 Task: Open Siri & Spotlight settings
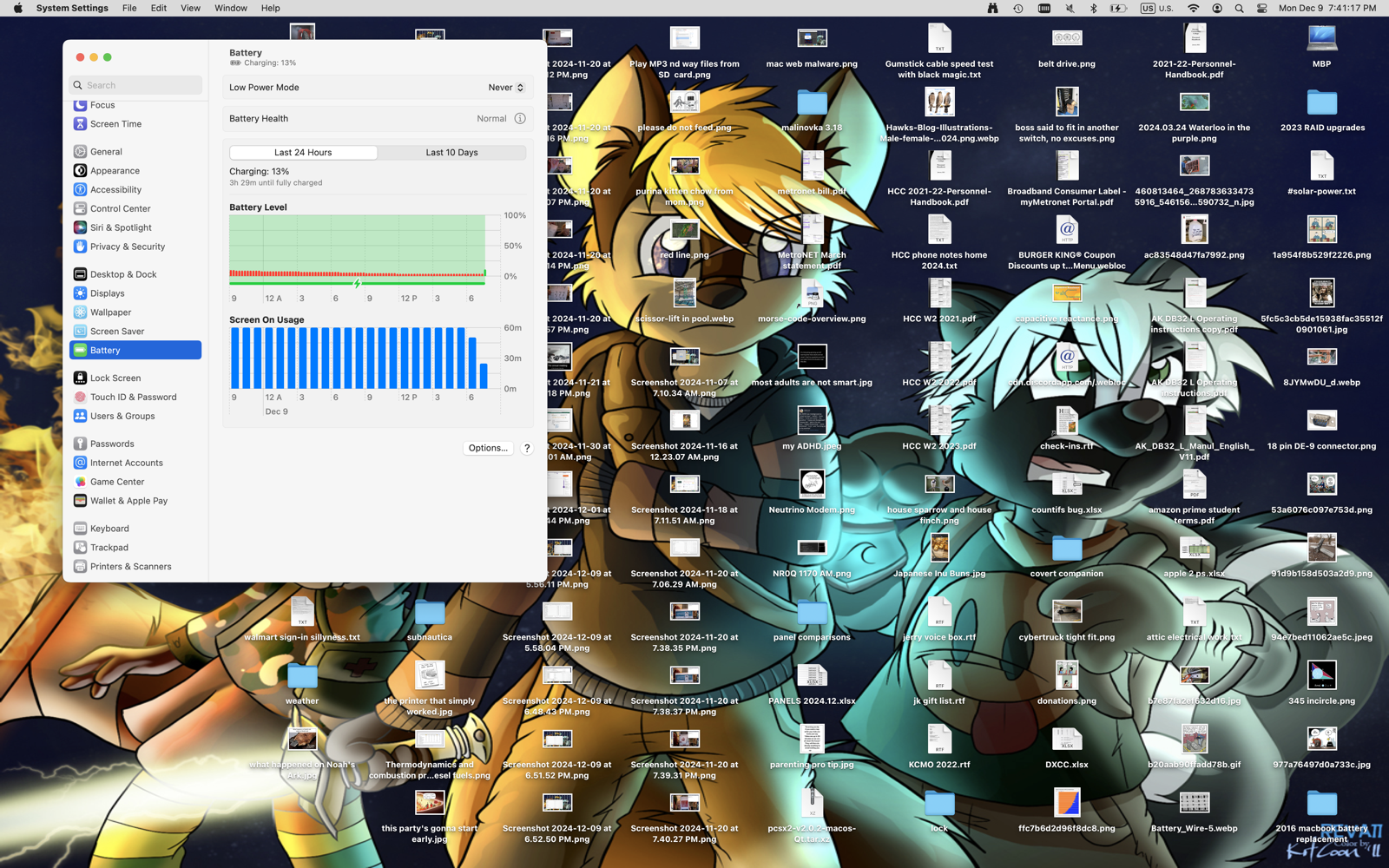[121, 227]
